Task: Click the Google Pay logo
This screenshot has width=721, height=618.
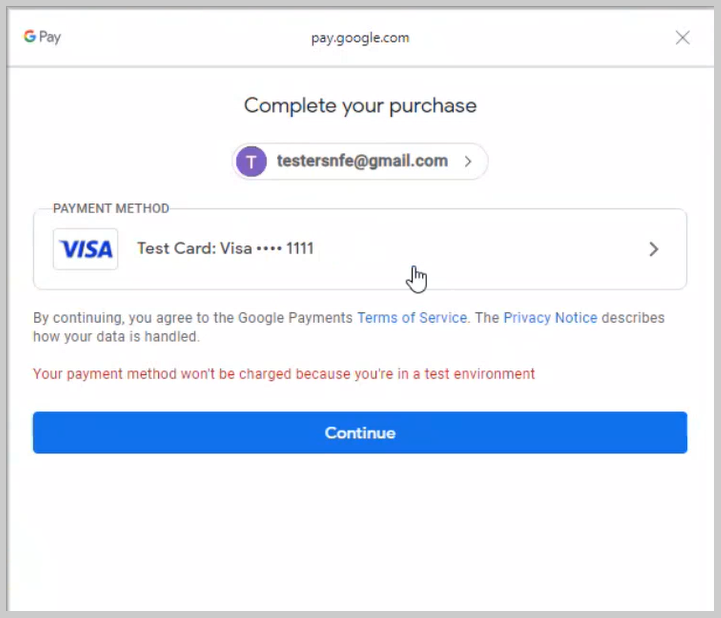Action: (x=42, y=37)
